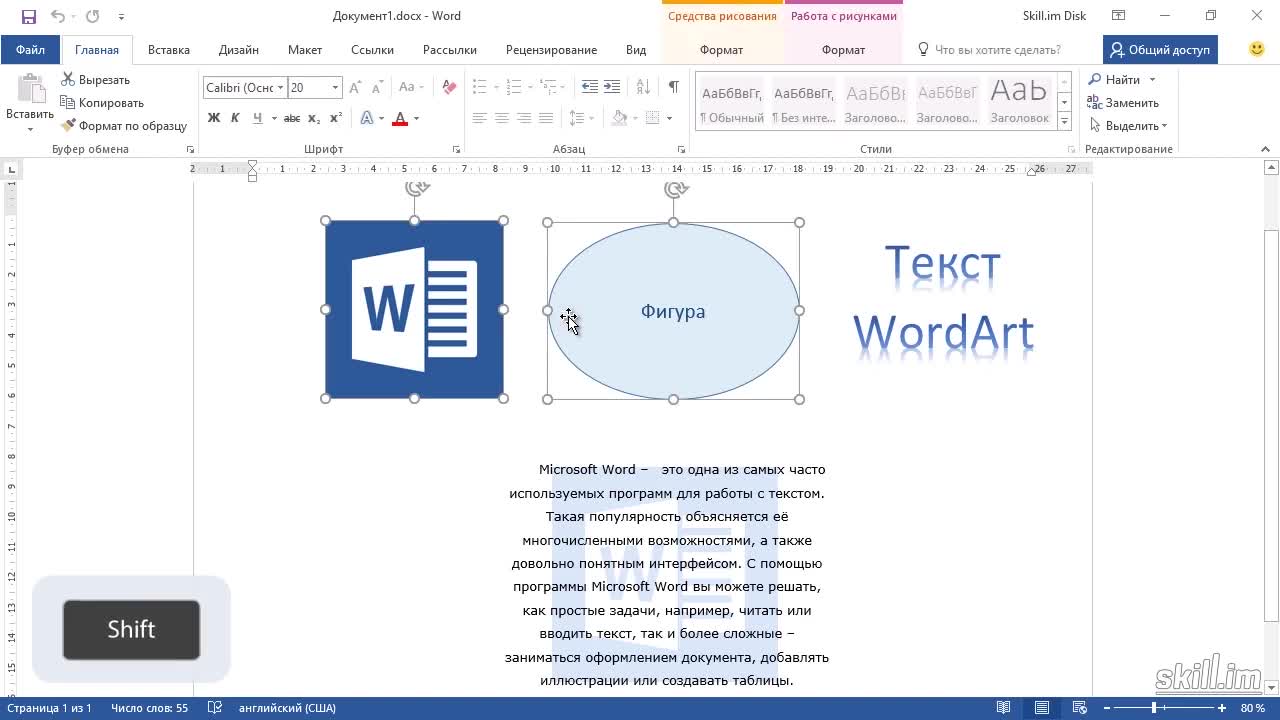Screen dimensions: 1280x720
Task: Open the font color dropdown arrow
Action: [x=416, y=118]
